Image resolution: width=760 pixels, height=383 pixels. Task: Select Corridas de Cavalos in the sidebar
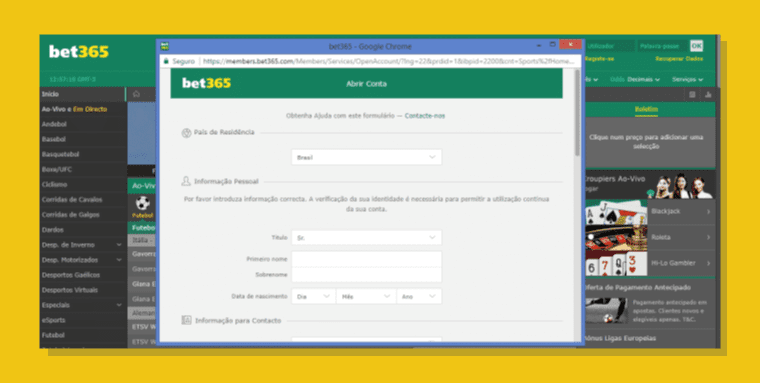[x=83, y=199]
